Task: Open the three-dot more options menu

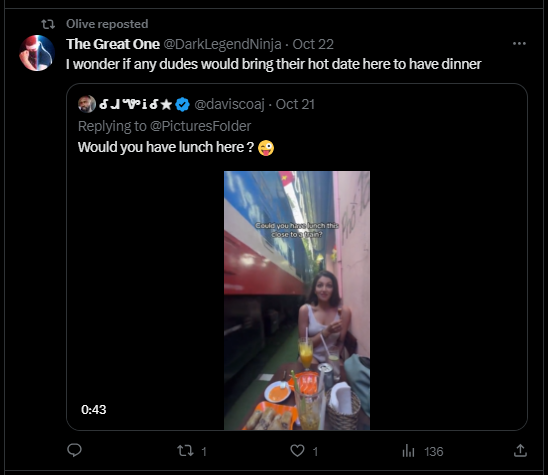Action: 519,44
